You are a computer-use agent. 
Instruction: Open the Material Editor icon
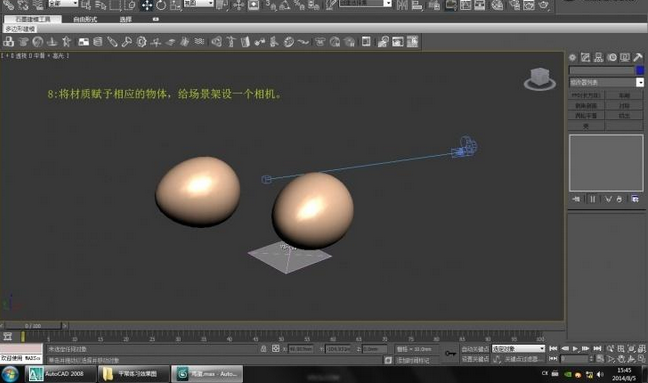[498, 5]
